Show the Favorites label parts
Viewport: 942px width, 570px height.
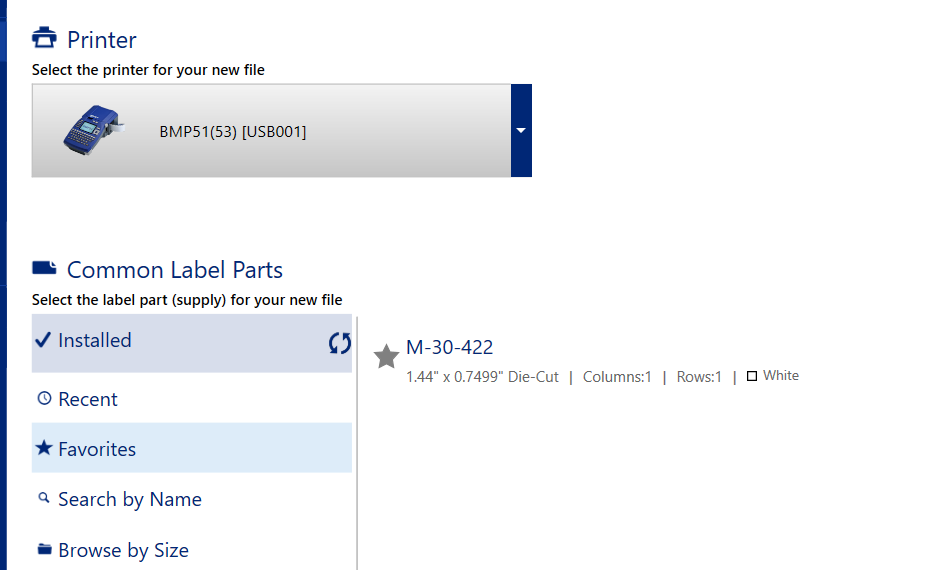(x=97, y=449)
